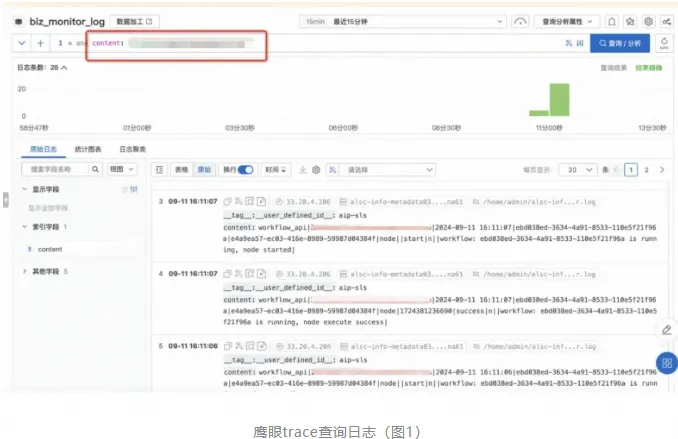Click the collapse field panel icon in toolbar
This screenshot has height=439, width=678.
(x=160, y=170)
